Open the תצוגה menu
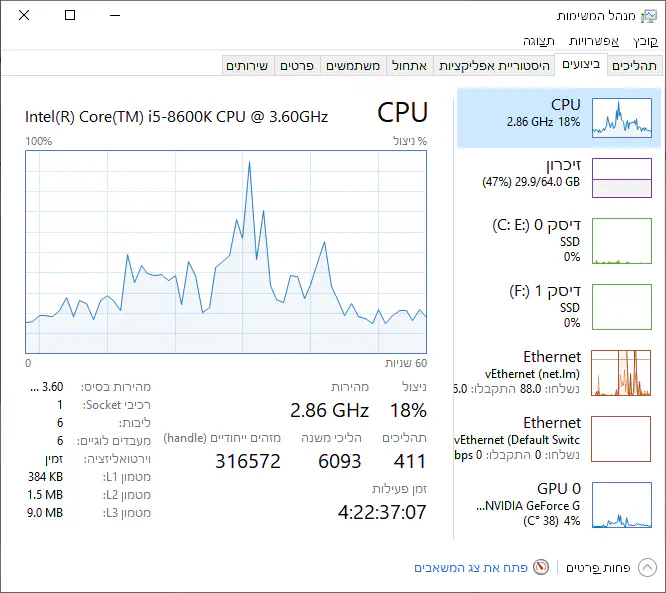 (x=539, y=41)
